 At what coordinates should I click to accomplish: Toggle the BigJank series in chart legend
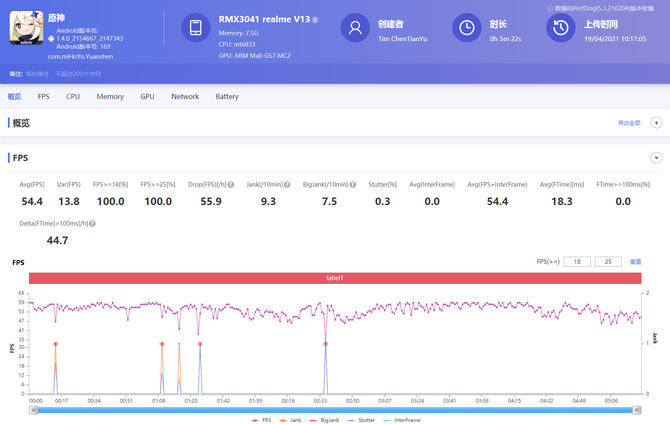point(324,421)
